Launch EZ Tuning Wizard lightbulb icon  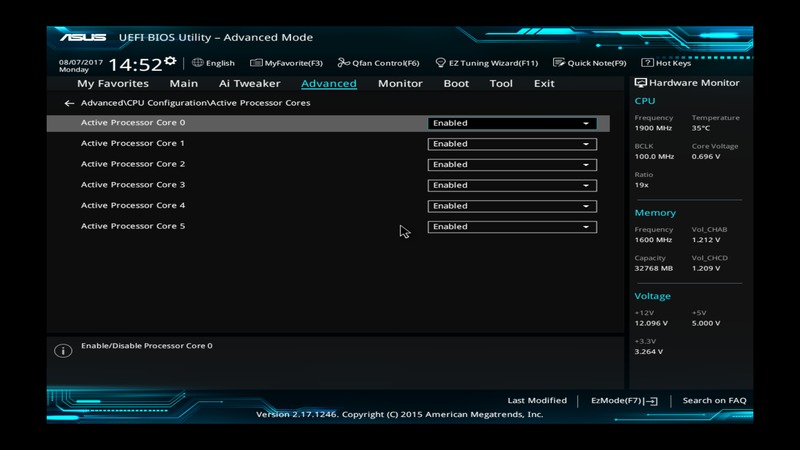440,63
